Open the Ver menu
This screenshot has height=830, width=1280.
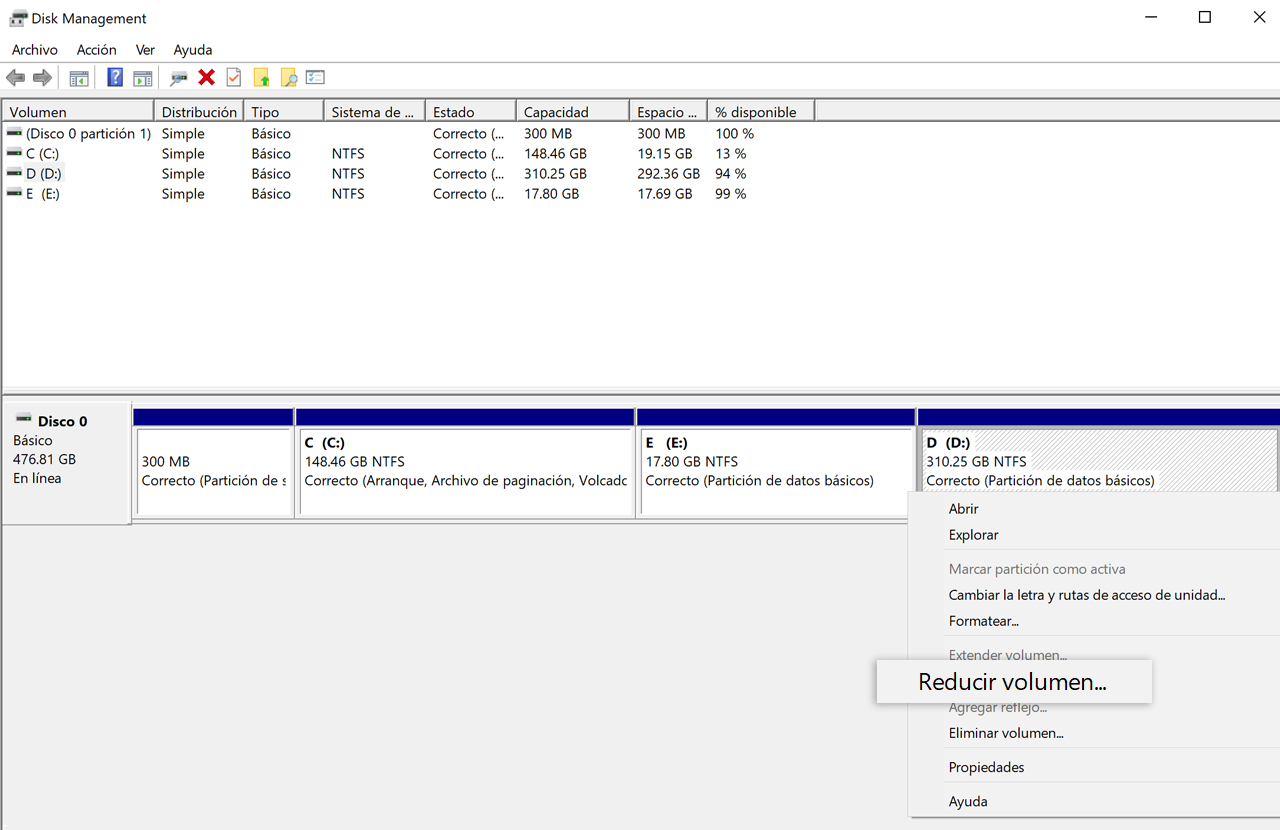point(145,49)
